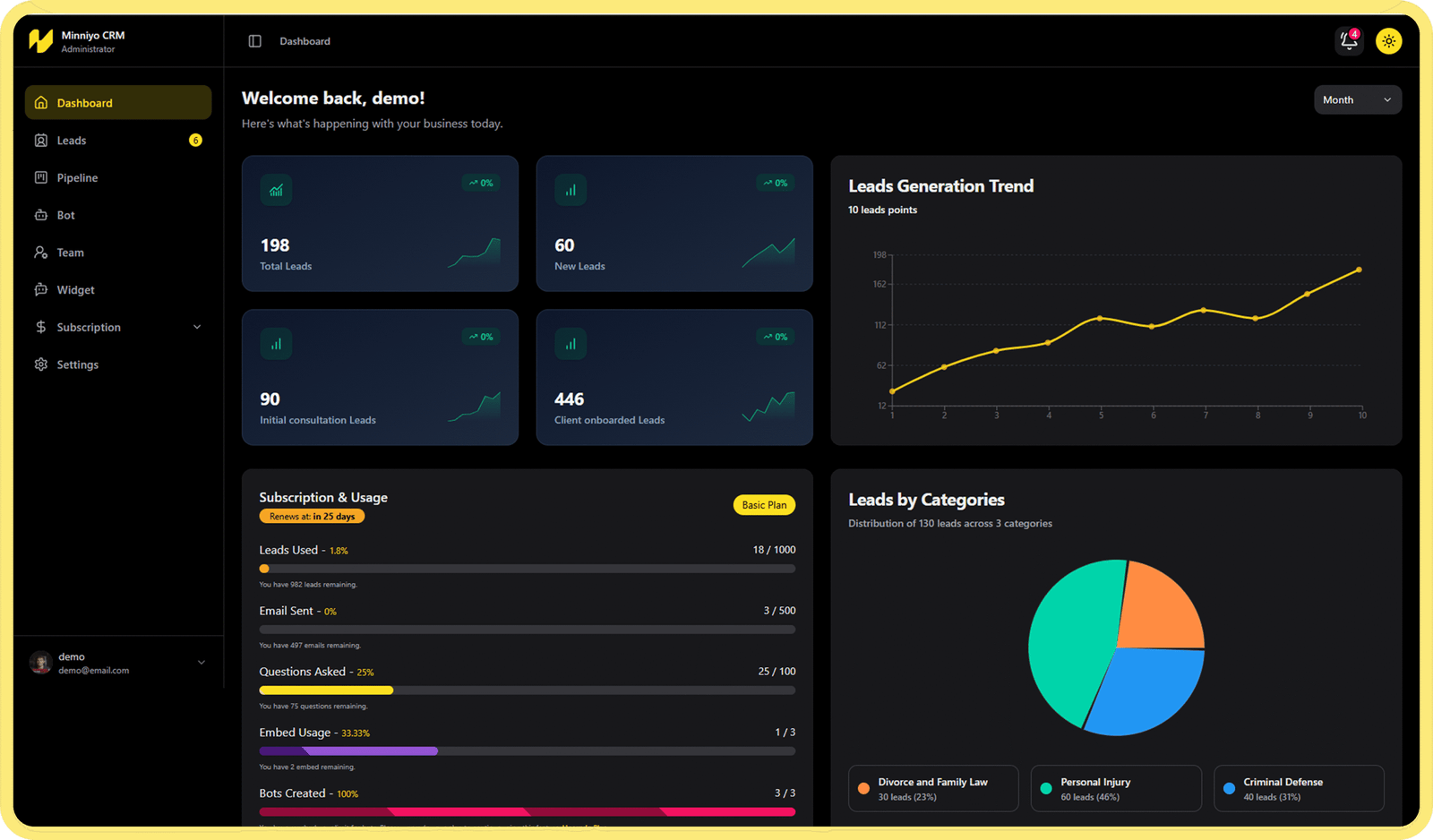Click the Questions Asked progress bar

point(527,690)
